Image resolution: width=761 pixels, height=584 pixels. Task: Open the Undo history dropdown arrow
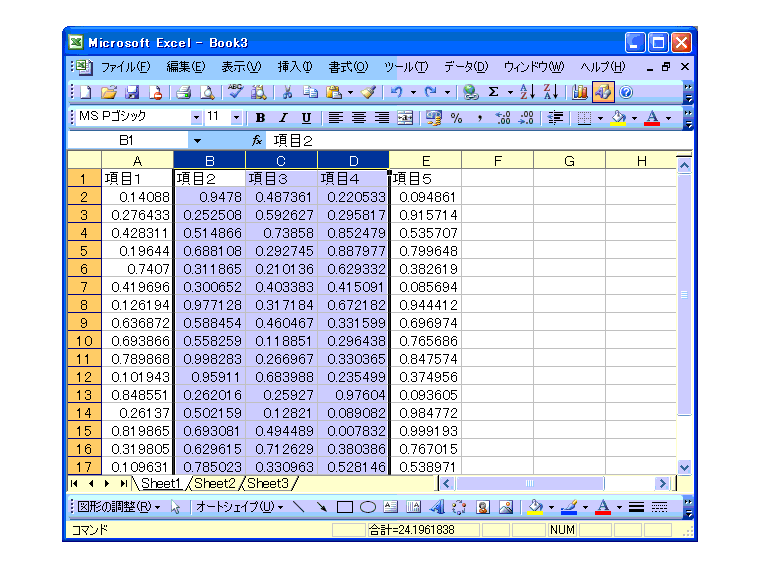[414, 92]
